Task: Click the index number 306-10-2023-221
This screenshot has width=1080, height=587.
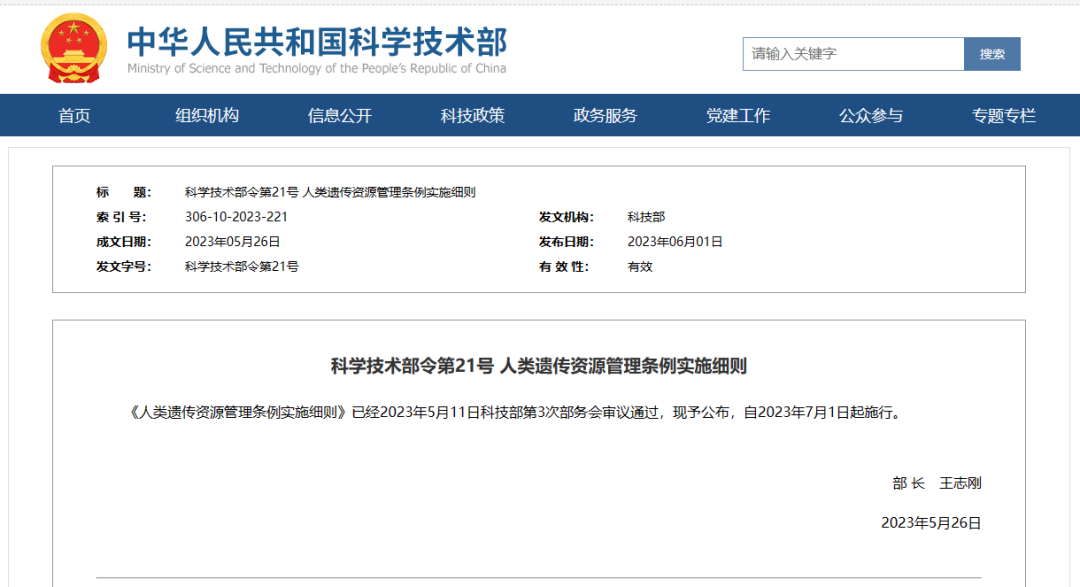Action: tap(236, 217)
